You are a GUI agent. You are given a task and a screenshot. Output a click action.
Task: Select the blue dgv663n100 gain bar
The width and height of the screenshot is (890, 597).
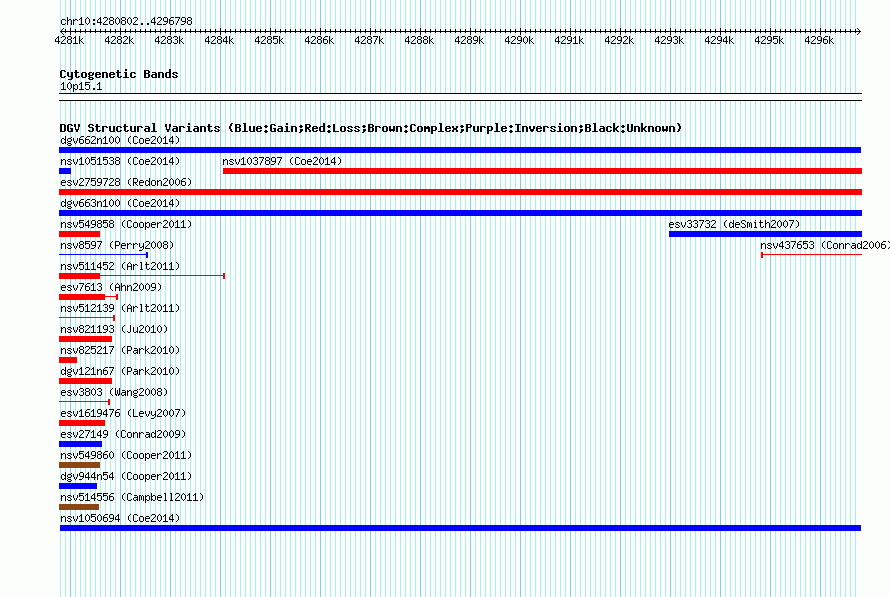460,213
